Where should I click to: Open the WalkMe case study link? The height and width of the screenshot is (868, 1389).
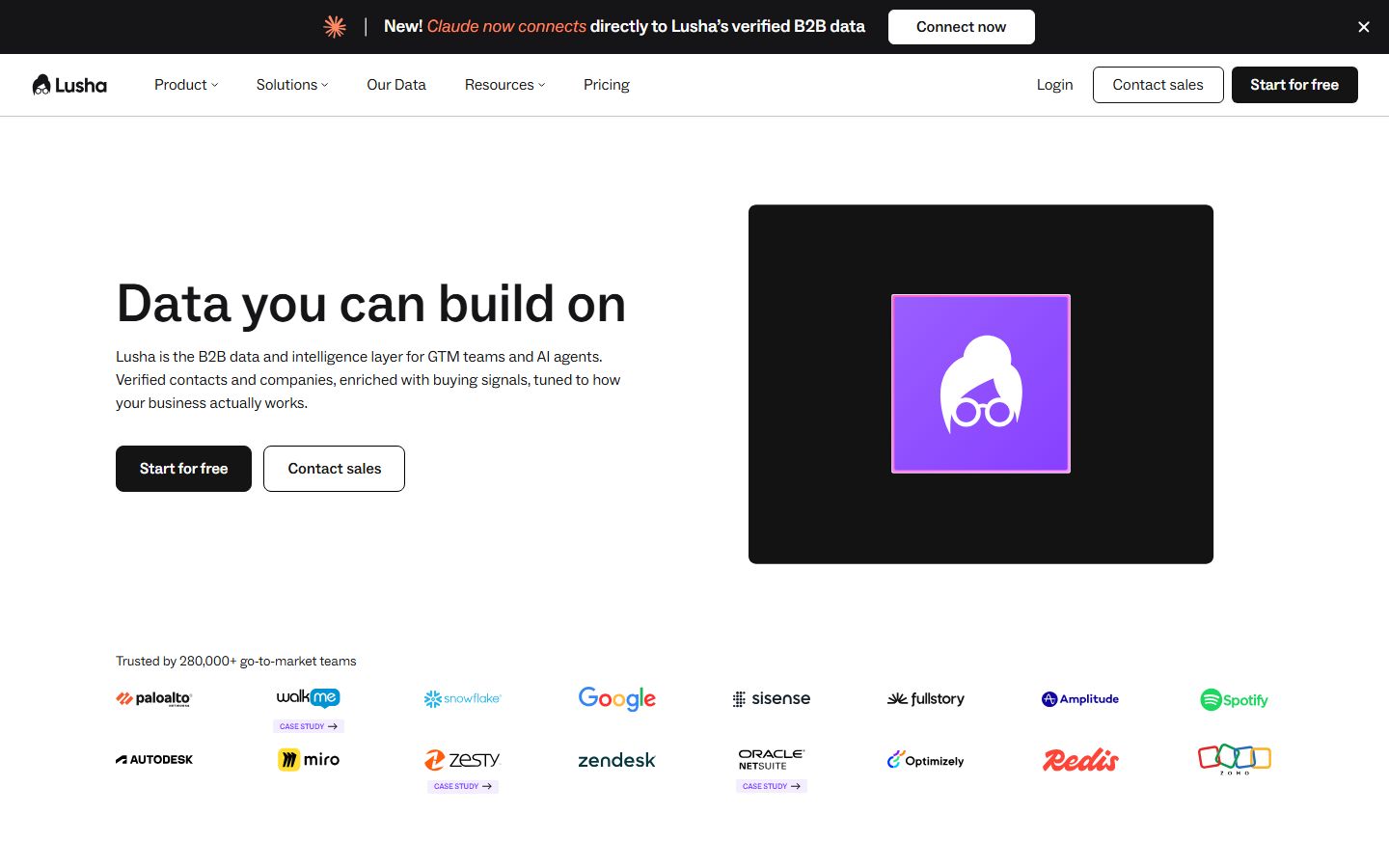coord(309,726)
